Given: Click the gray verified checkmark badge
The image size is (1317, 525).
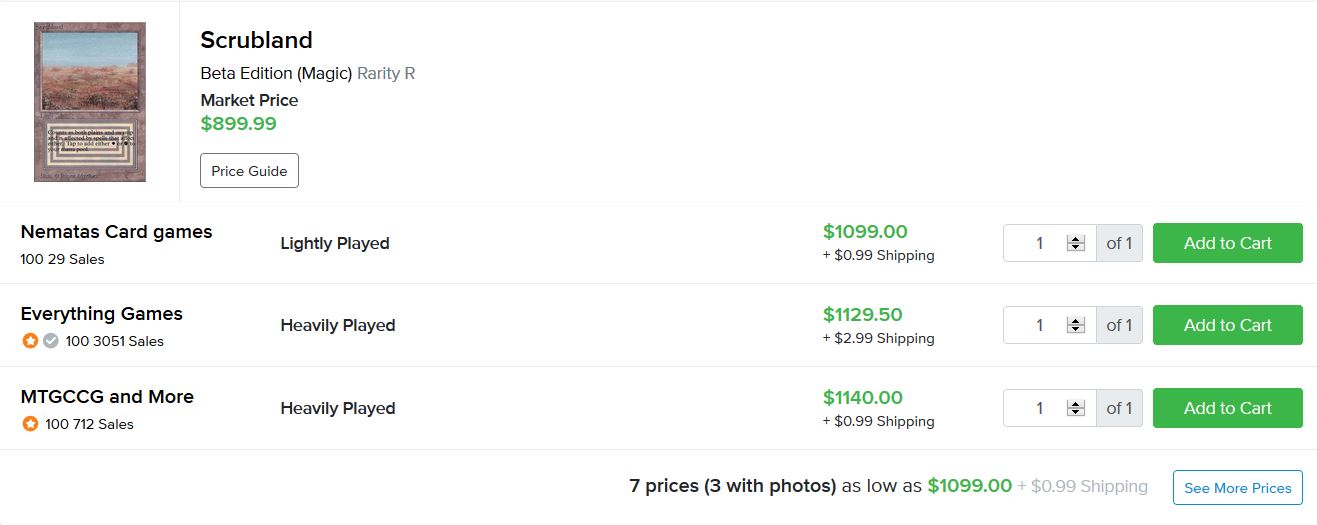Looking at the screenshot, I should coord(51,341).
